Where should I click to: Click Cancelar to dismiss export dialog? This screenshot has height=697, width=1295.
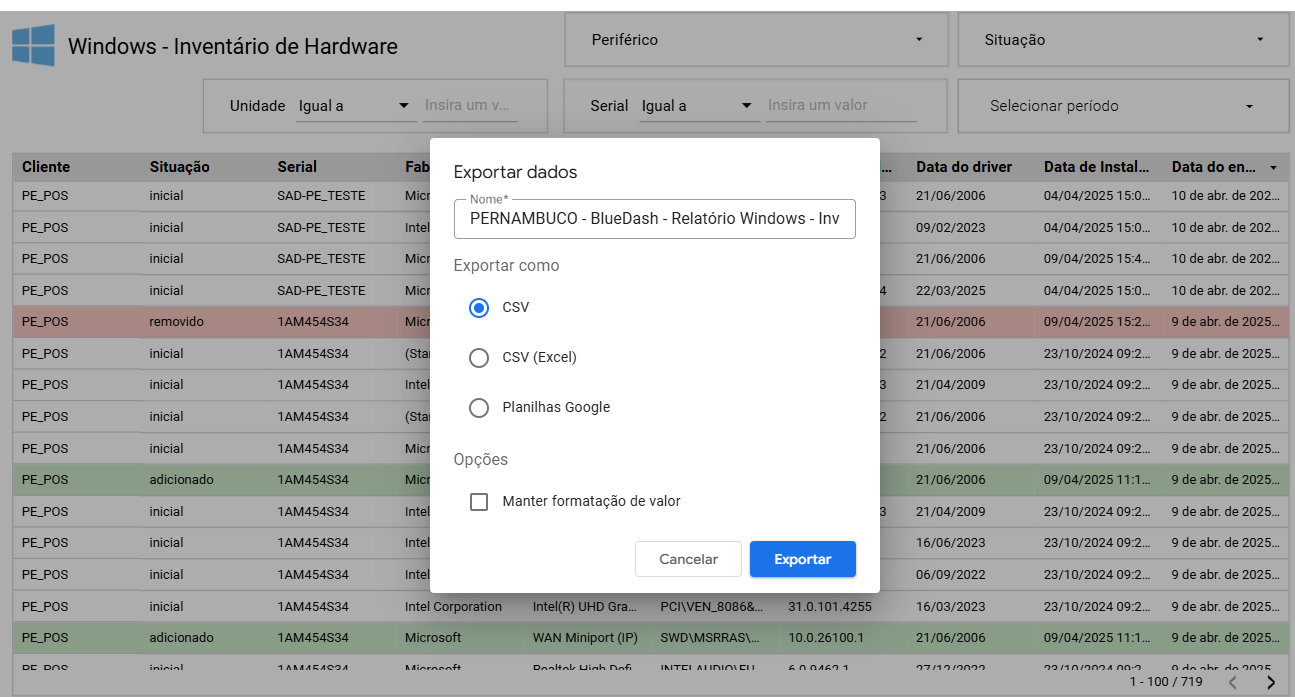[688, 559]
